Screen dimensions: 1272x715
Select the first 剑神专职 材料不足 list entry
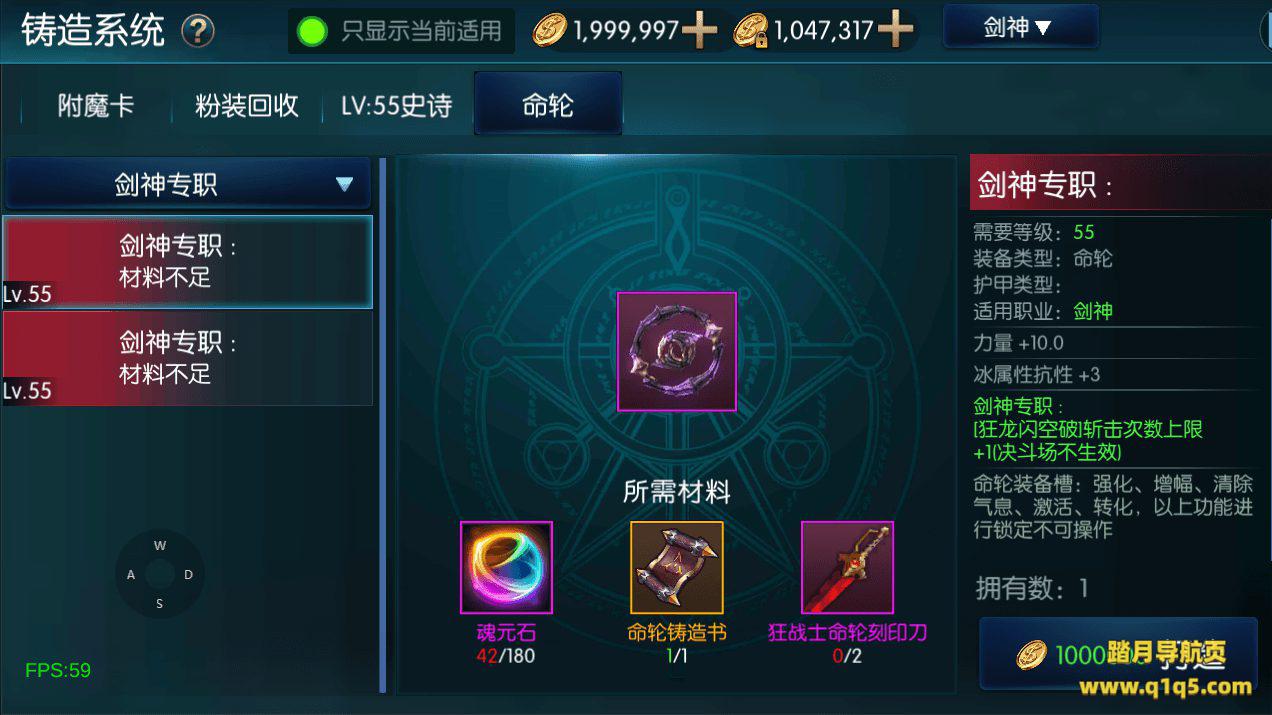pos(188,262)
